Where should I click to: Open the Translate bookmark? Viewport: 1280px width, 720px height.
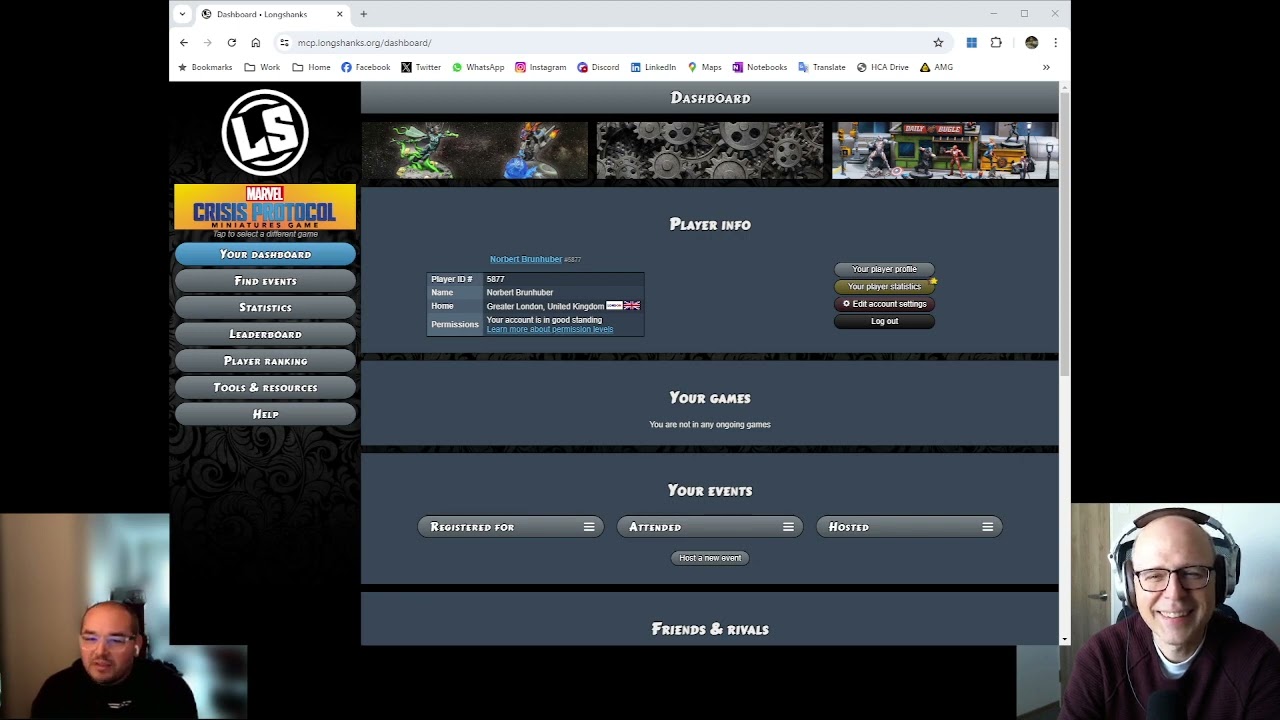(822, 67)
